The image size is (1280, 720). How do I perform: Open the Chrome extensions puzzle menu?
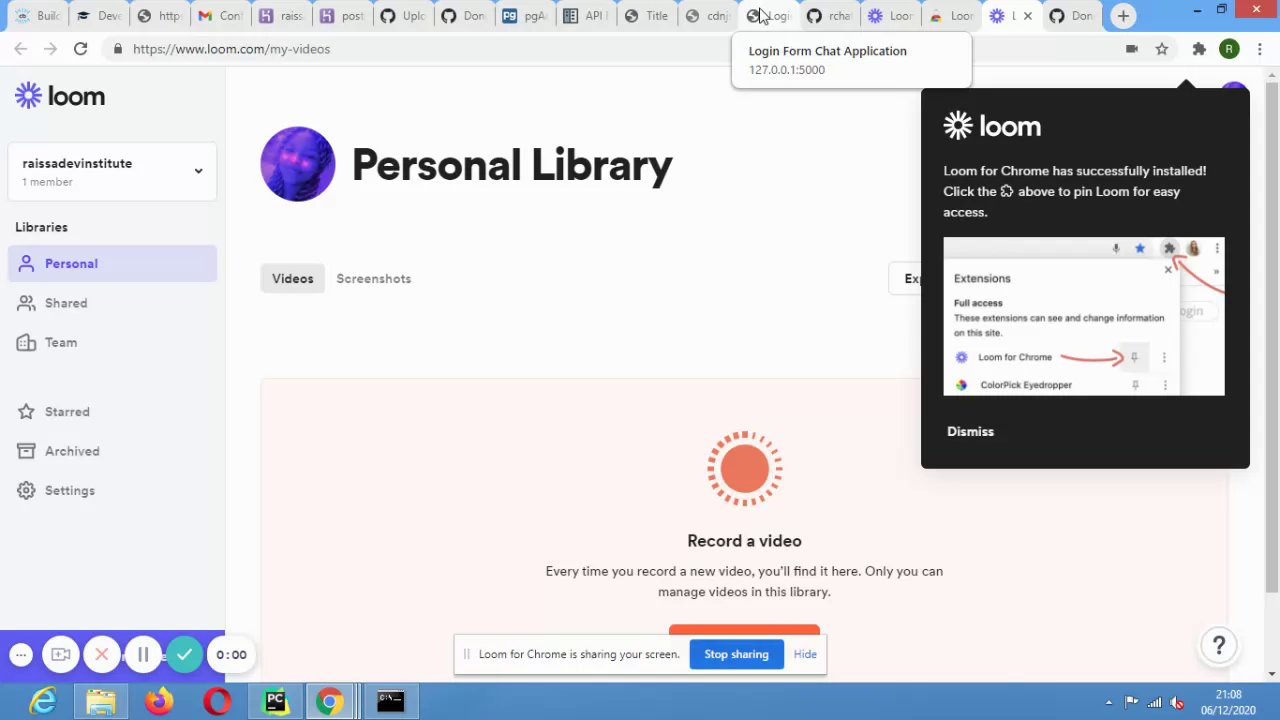pyautogui.click(x=1199, y=48)
